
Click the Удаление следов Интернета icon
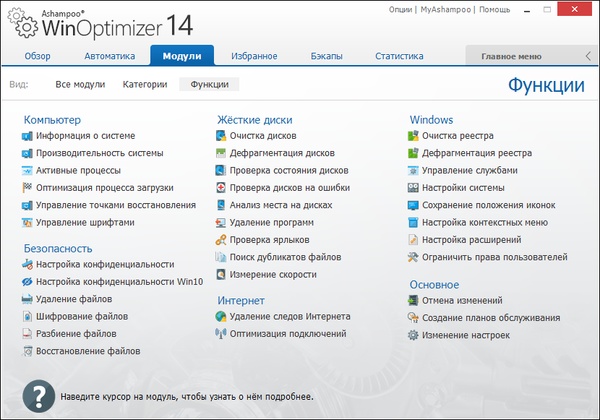pyautogui.click(x=221, y=316)
